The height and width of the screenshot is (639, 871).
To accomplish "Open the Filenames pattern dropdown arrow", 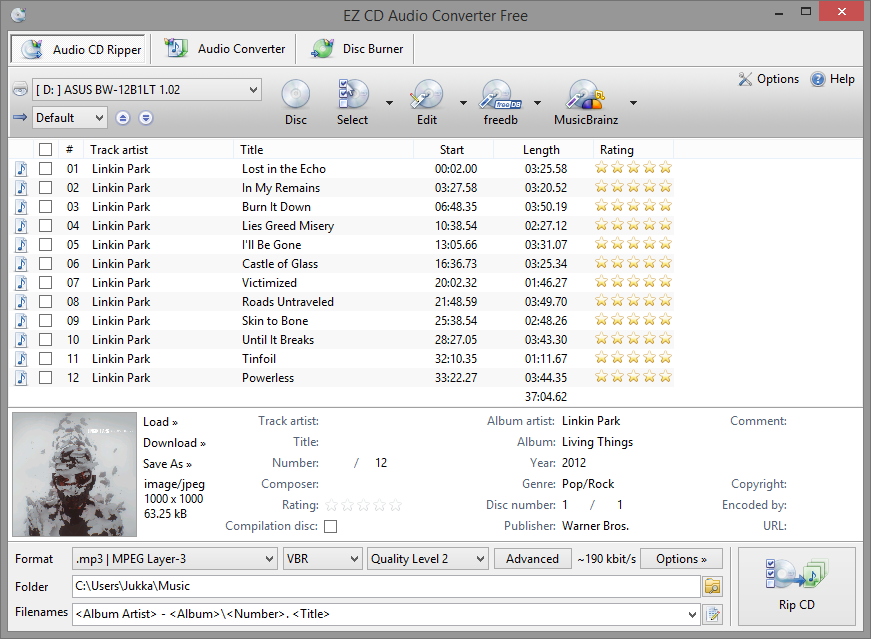I will point(692,614).
